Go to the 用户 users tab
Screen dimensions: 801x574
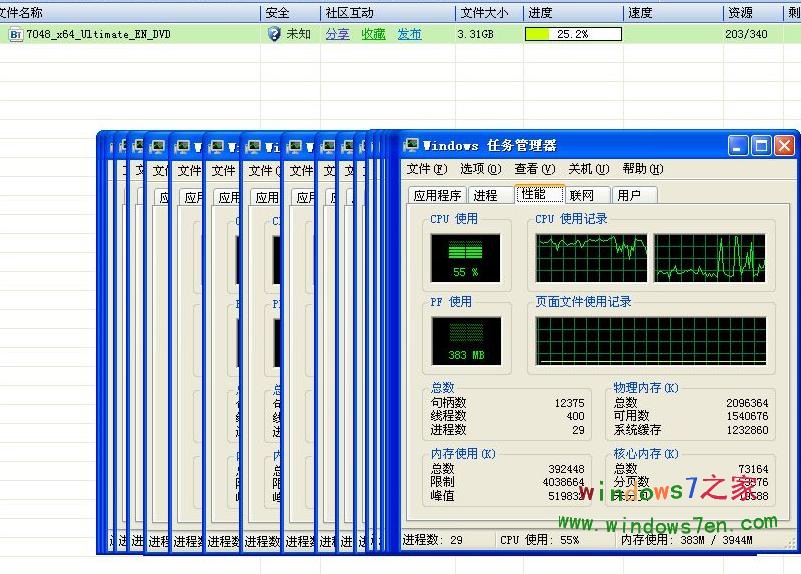[x=629, y=195]
